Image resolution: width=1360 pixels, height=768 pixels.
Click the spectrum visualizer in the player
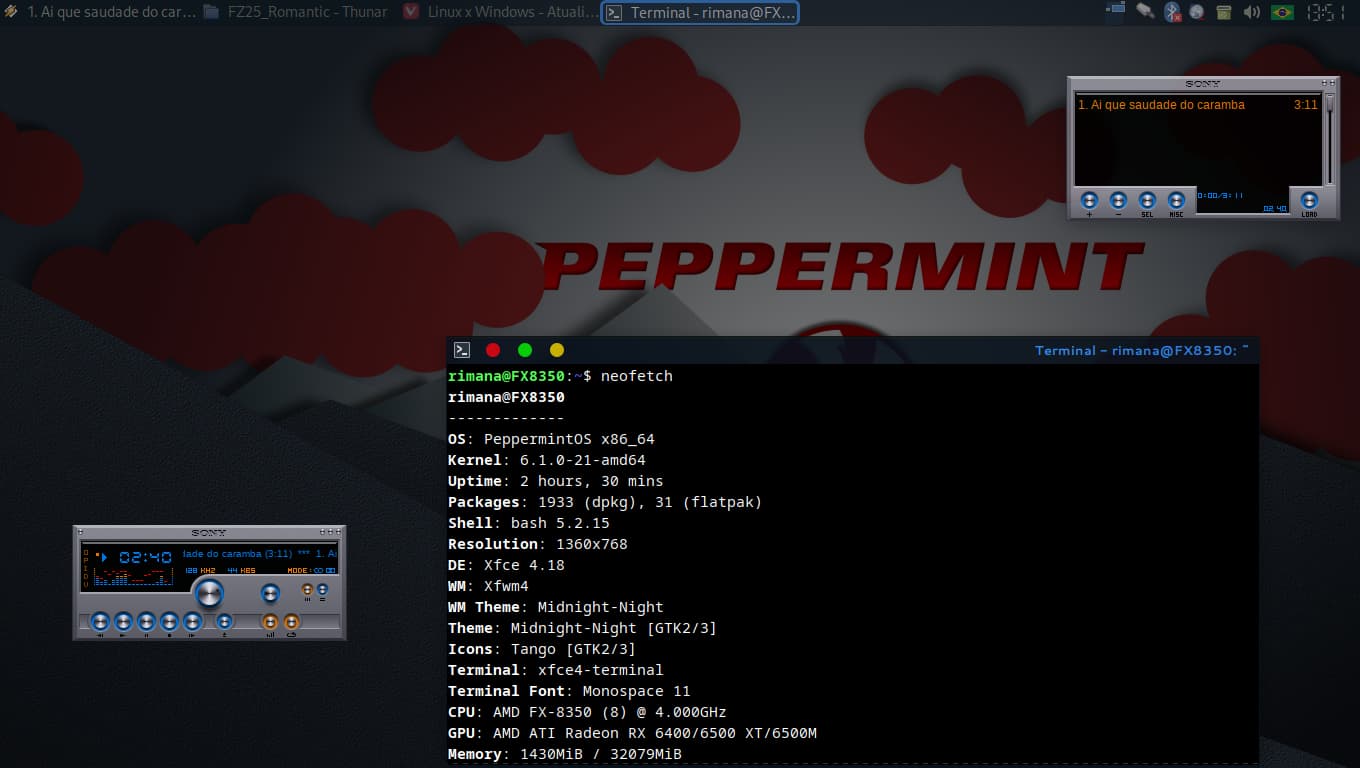tap(133, 577)
